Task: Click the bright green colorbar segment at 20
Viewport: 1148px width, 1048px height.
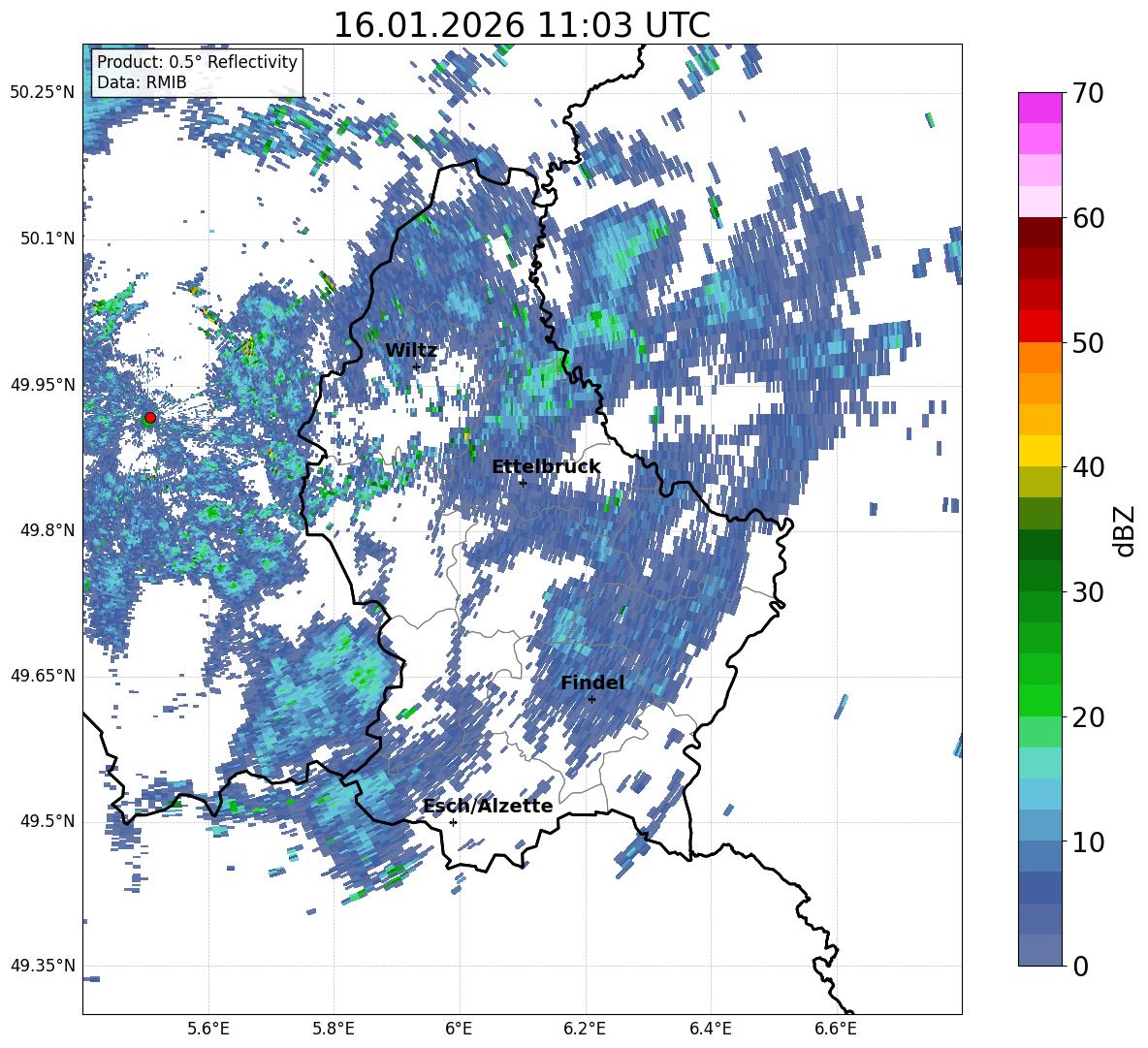Action: point(1039,700)
